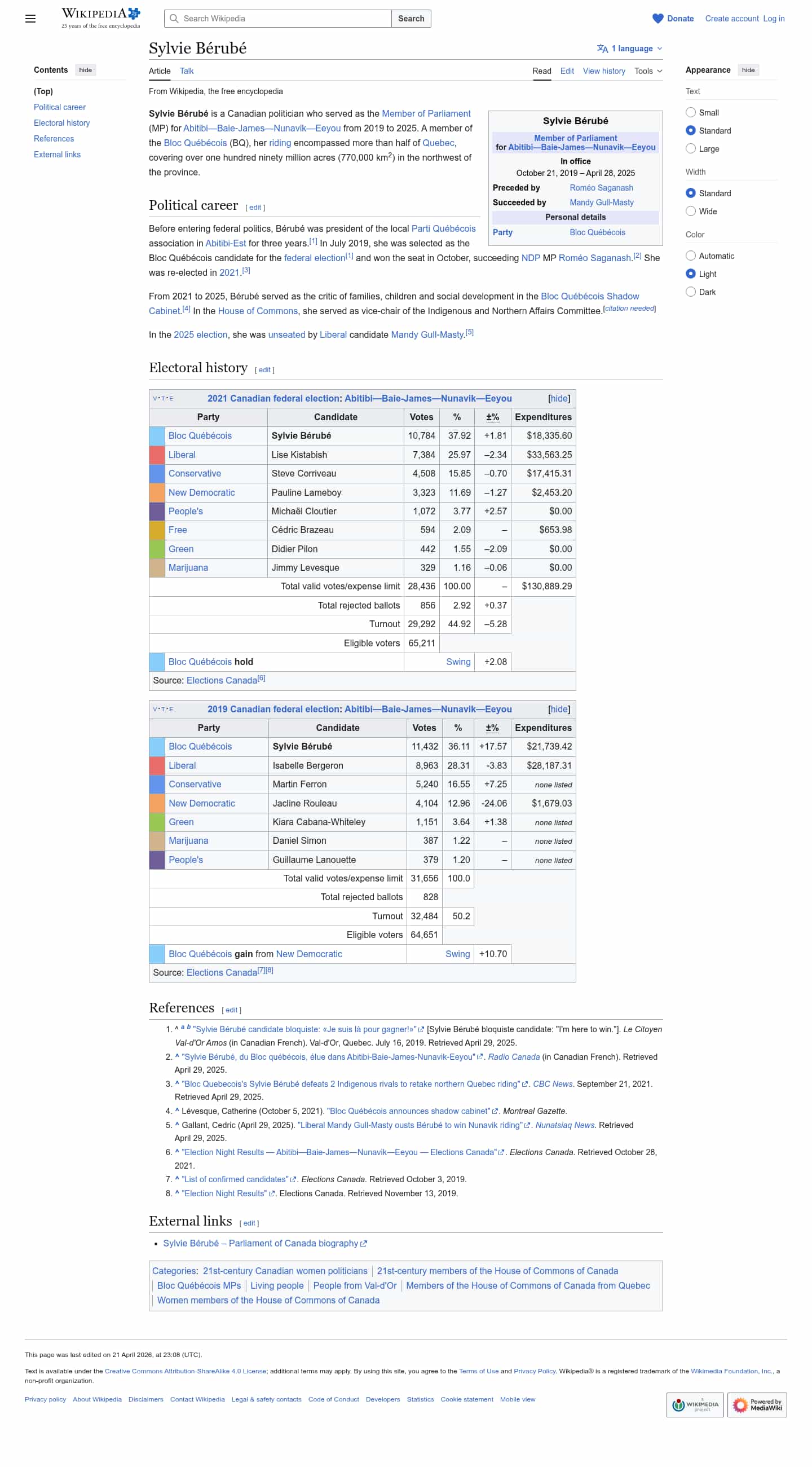Viewport: 812px width, 1467px height.
Task: Open the Privacy policy footer link
Action: [46, 1400]
